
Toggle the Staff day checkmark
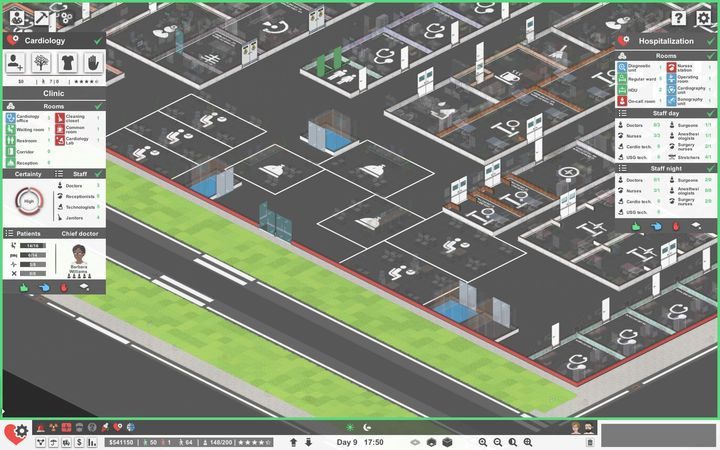click(x=709, y=113)
